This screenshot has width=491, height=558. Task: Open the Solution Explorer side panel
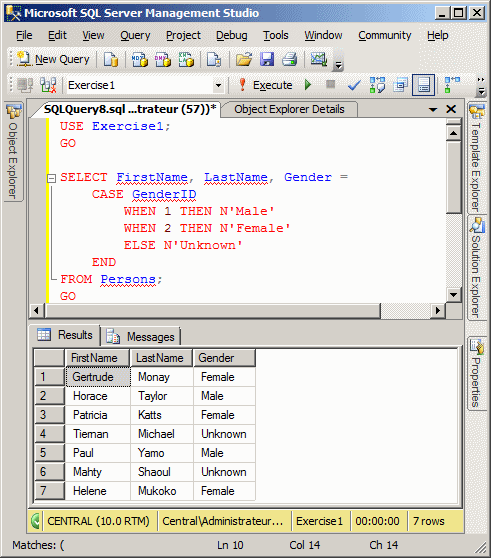coord(477,268)
